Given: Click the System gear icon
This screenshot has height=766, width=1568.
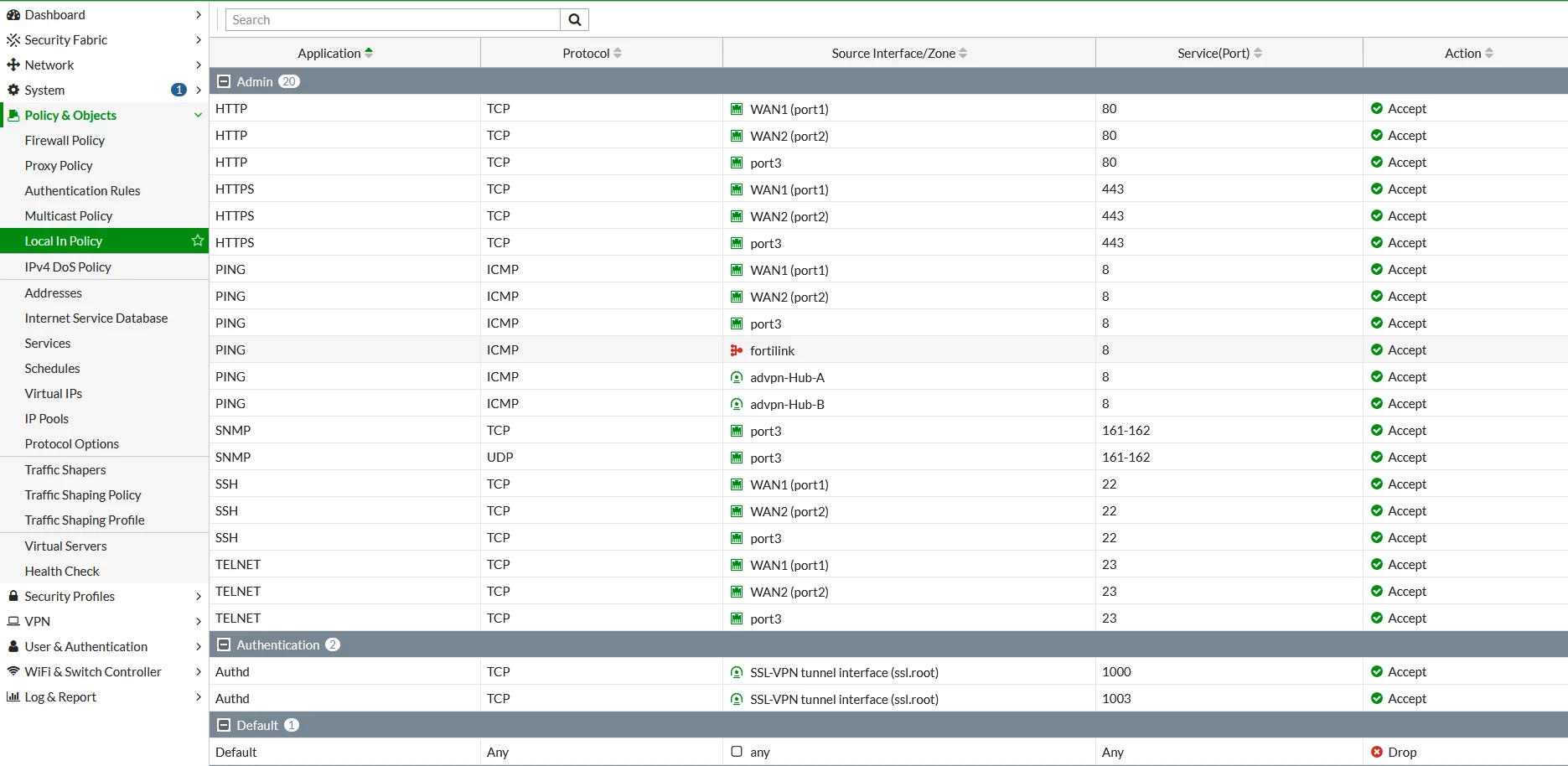Looking at the screenshot, I should [x=13, y=90].
